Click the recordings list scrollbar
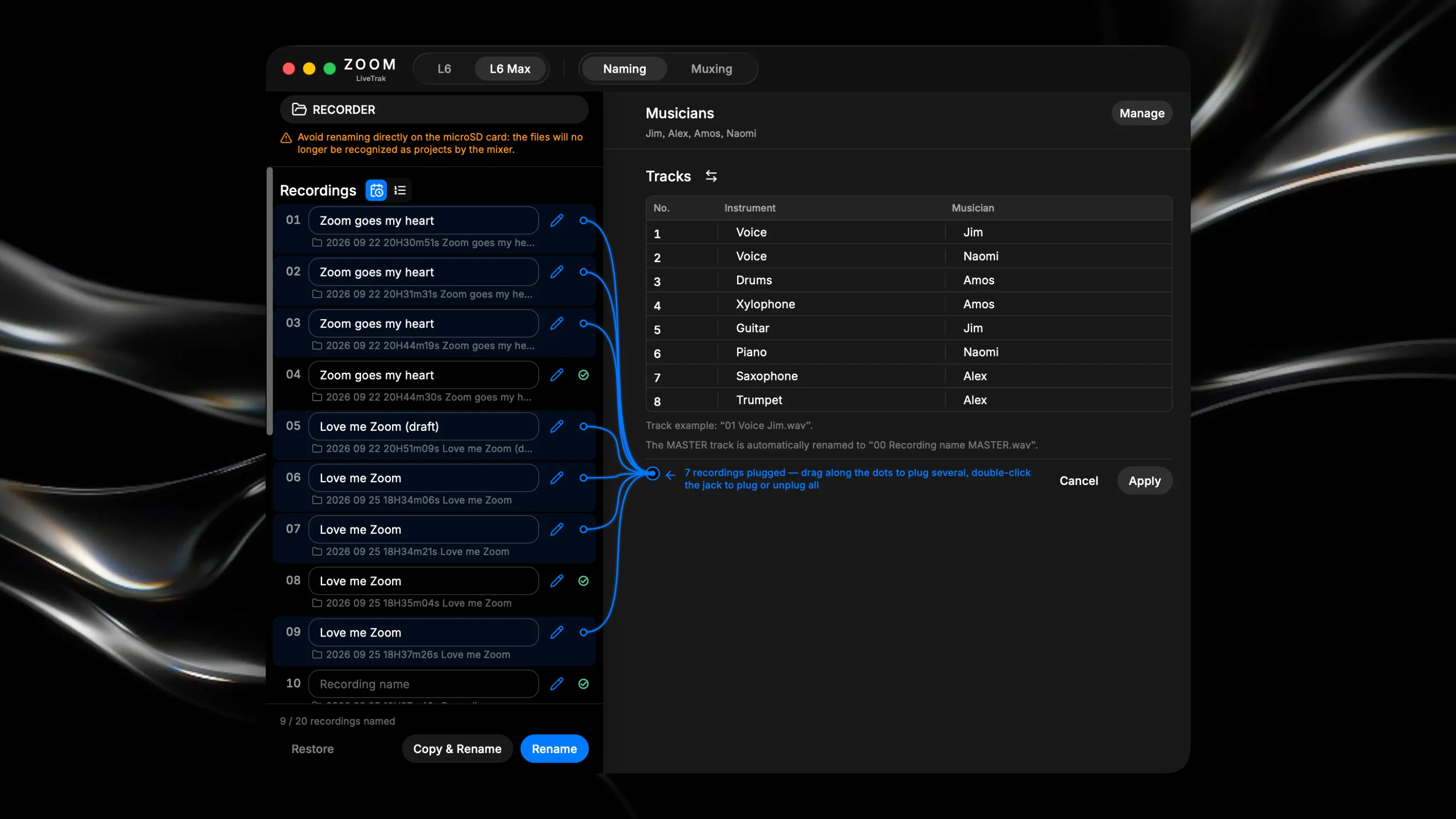Viewport: 1456px width, 819px height. coord(270,301)
